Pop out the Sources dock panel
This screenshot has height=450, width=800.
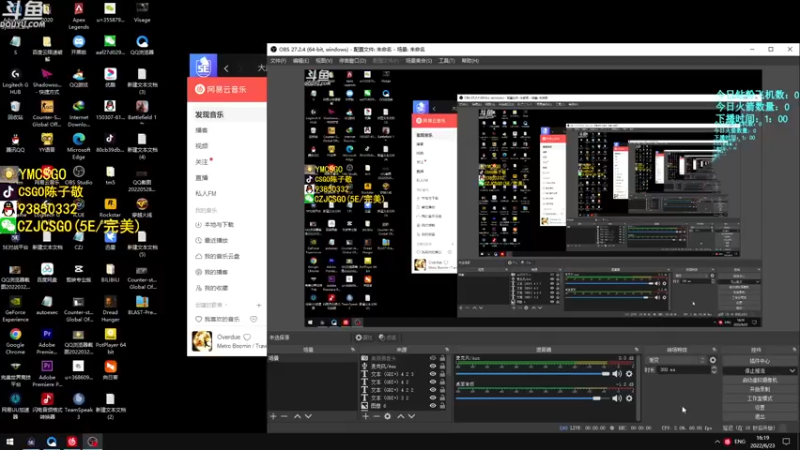coord(446,349)
